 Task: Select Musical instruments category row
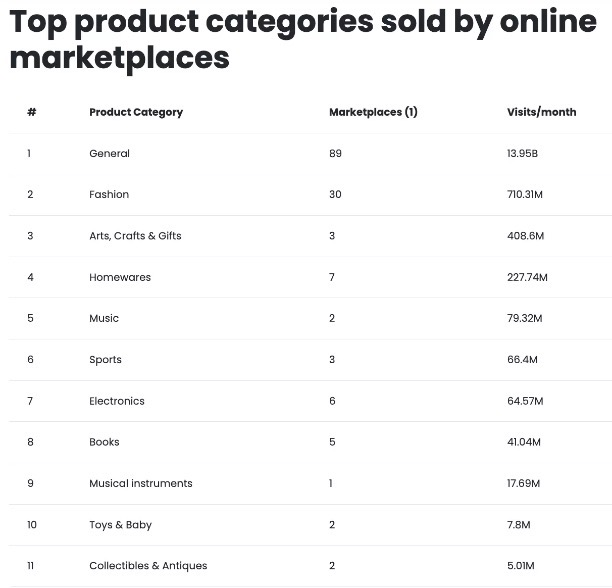[x=140, y=483]
